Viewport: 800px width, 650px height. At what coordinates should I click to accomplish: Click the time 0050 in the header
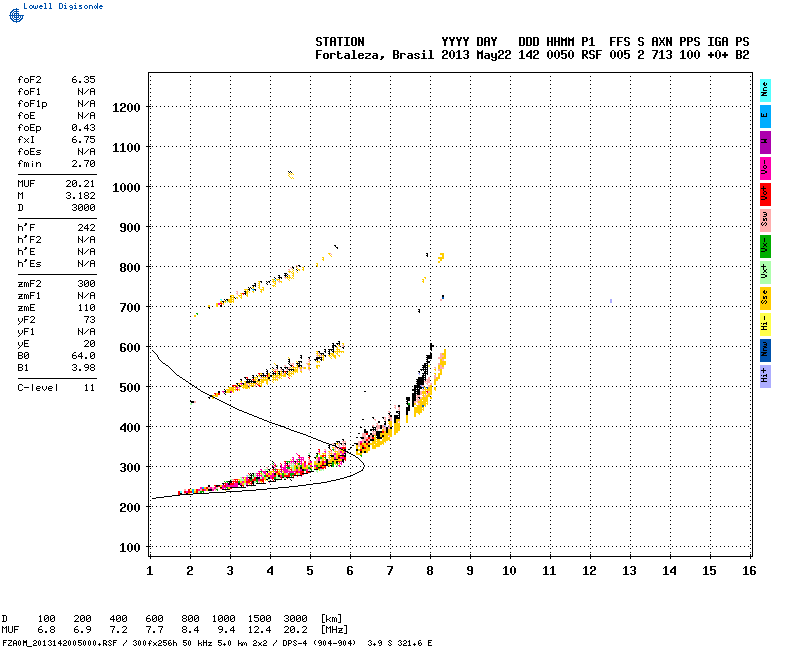(560, 55)
